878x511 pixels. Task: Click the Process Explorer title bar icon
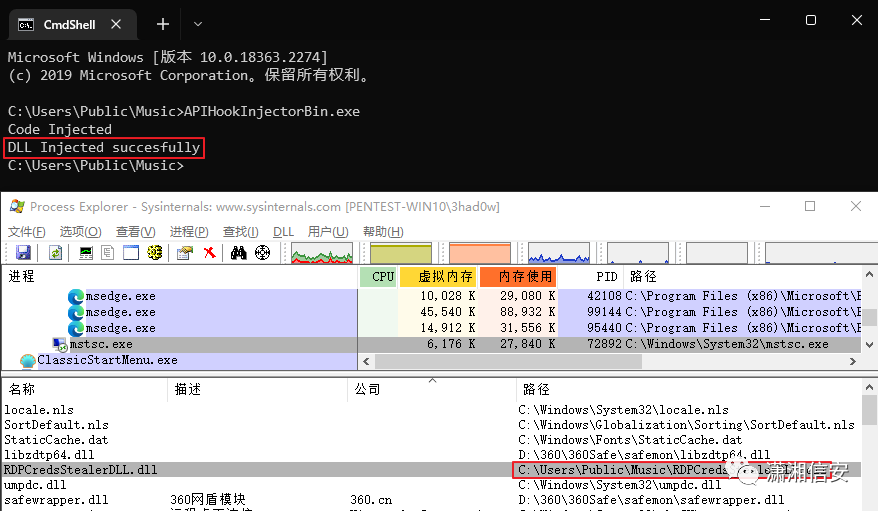point(17,206)
